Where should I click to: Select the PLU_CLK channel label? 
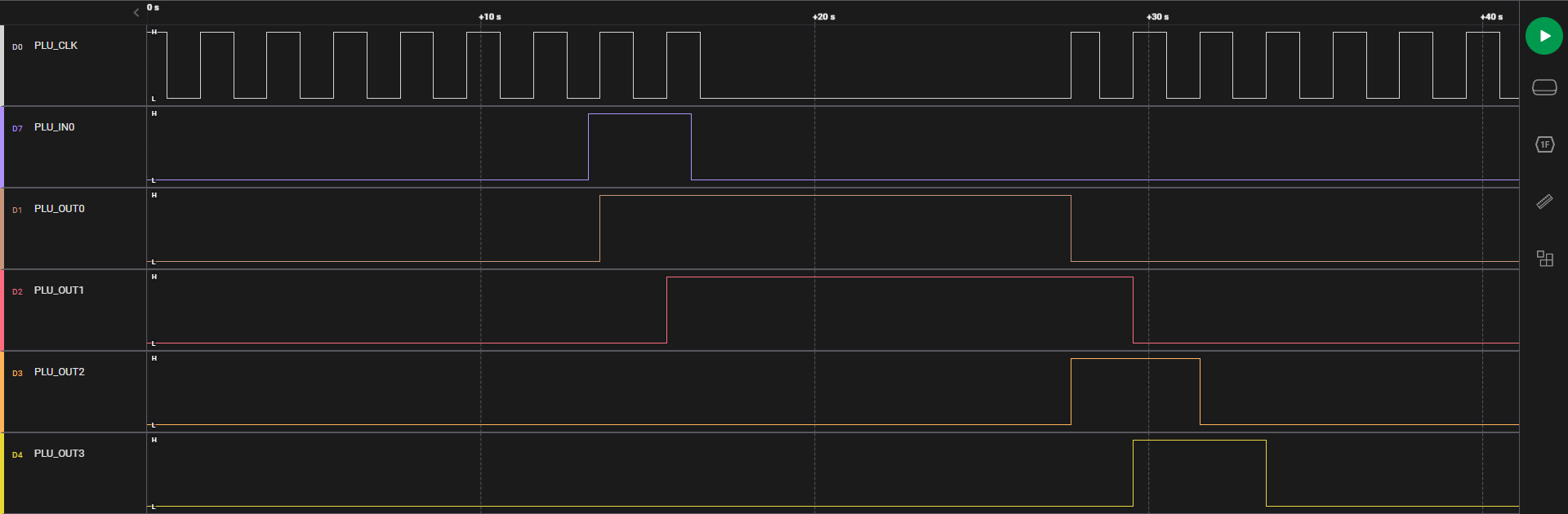[x=56, y=46]
